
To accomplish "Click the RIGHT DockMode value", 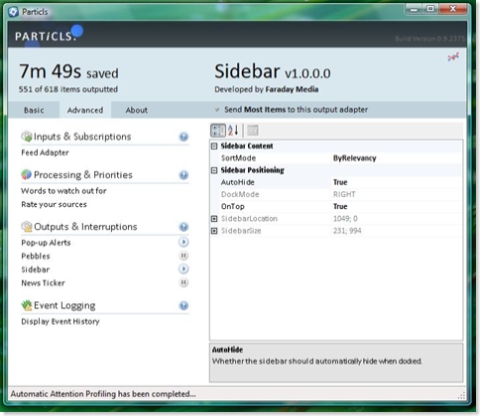I will [x=344, y=194].
